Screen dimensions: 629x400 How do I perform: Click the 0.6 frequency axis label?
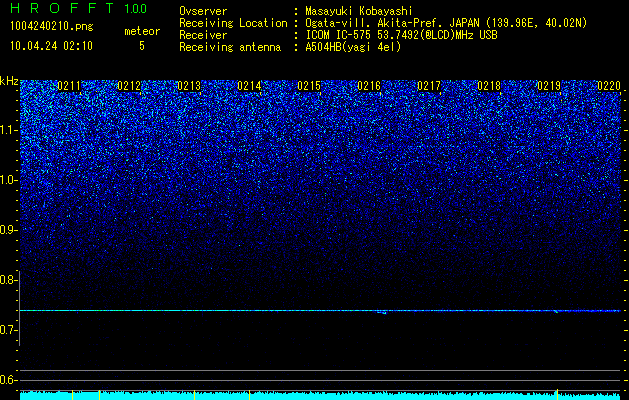coord(8,380)
